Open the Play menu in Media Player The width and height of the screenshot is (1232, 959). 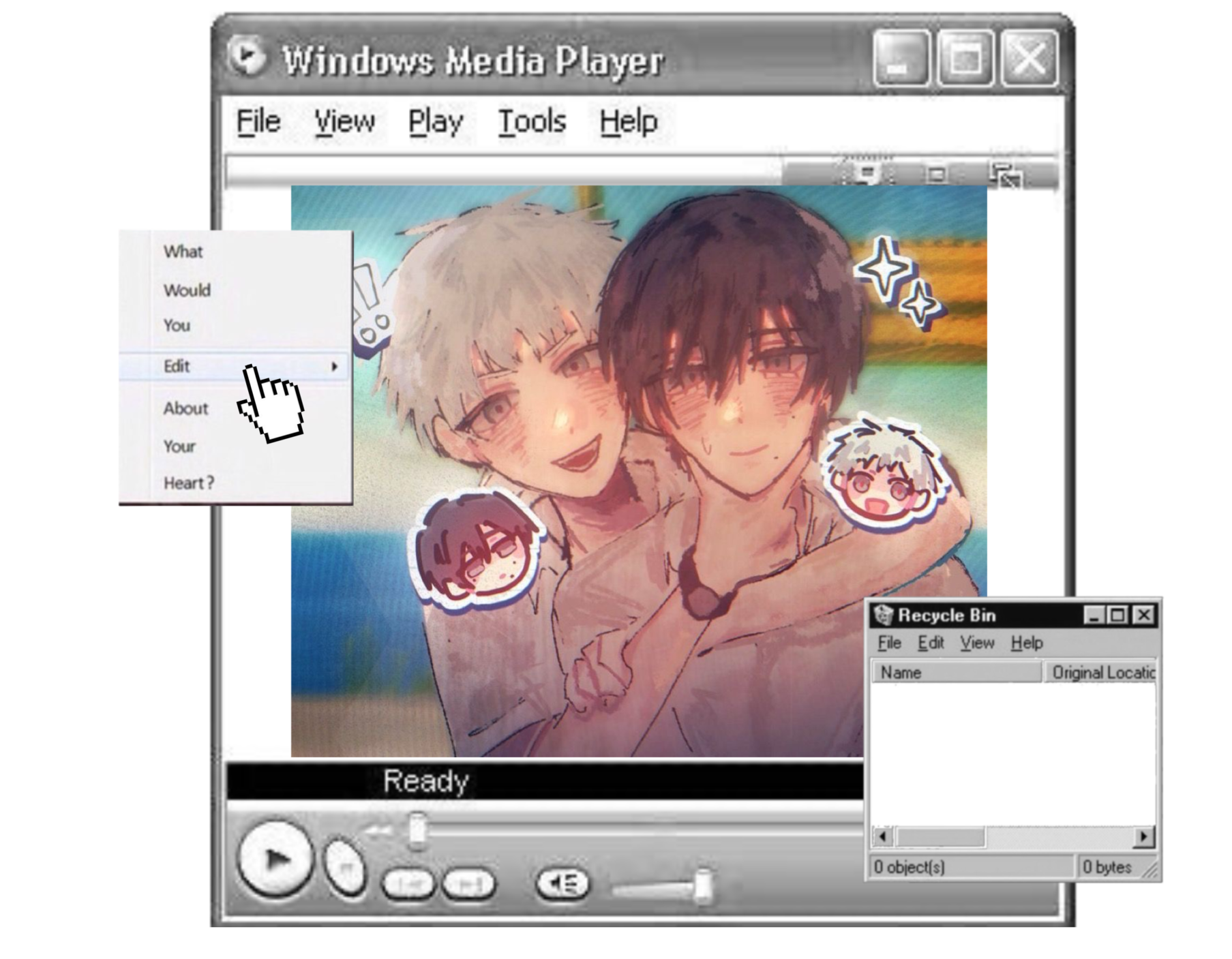click(435, 122)
